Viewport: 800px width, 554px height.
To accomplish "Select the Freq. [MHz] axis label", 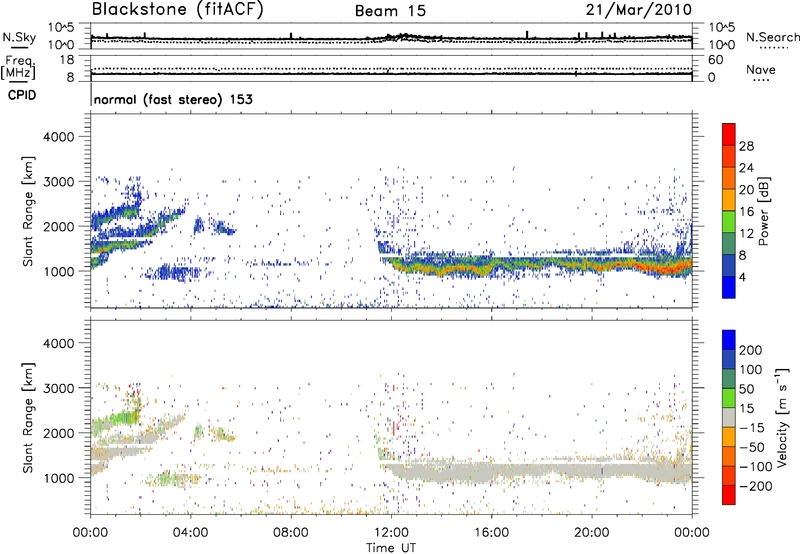I will [x=18, y=67].
